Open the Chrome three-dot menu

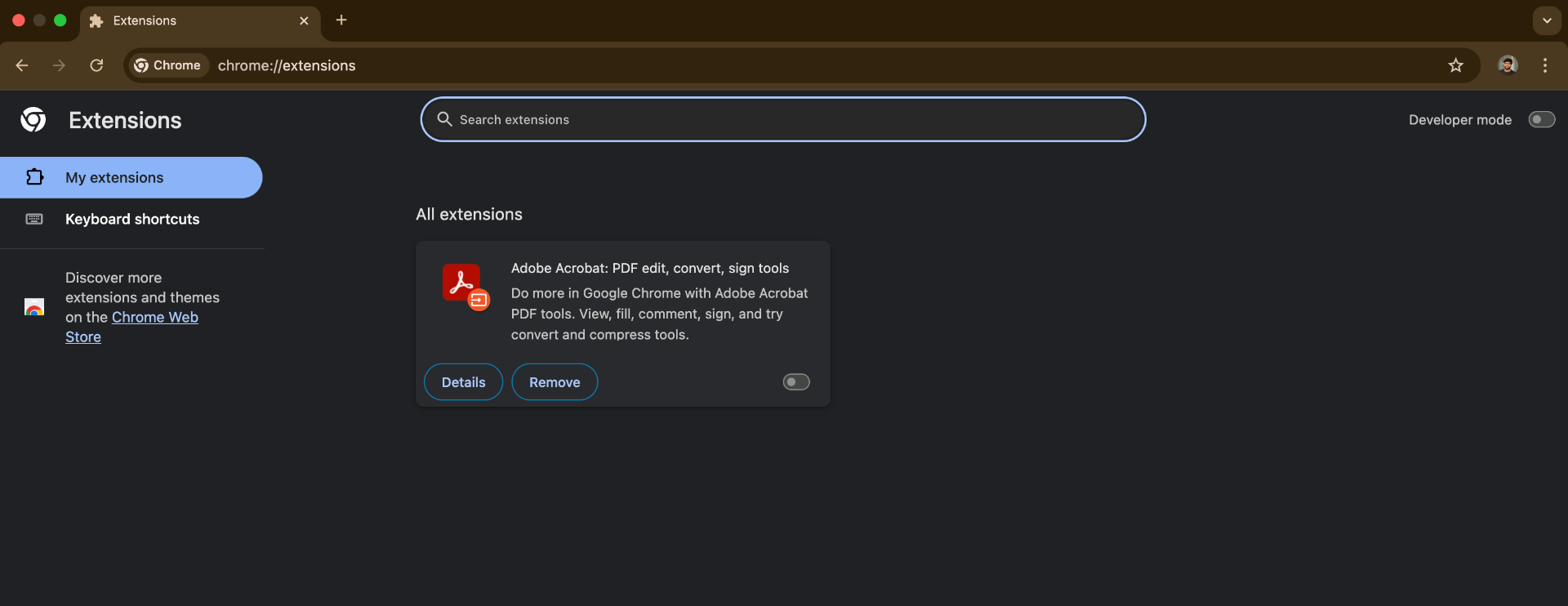point(1545,65)
